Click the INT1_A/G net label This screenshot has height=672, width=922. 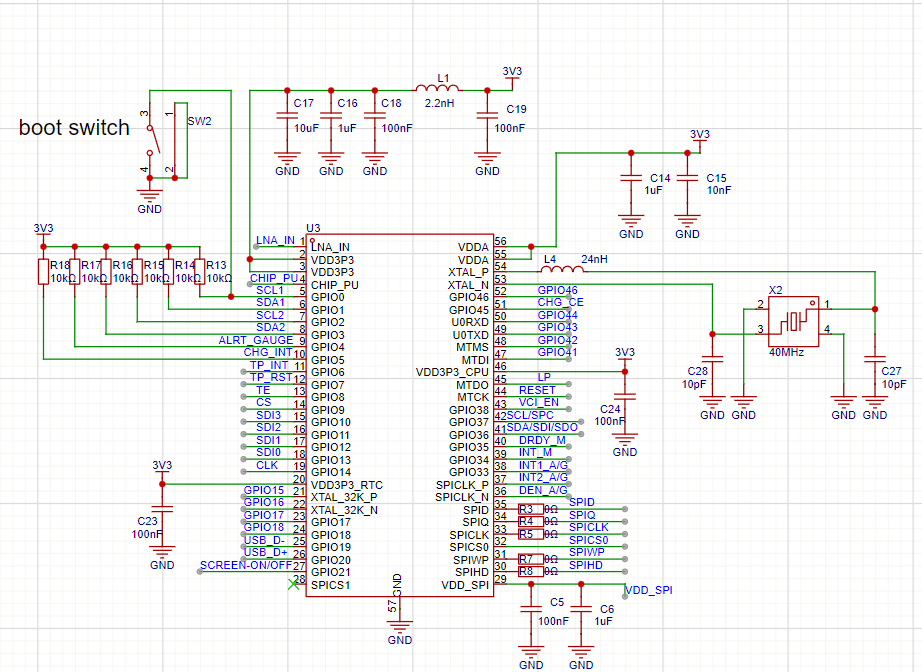(x=543, y=465)
